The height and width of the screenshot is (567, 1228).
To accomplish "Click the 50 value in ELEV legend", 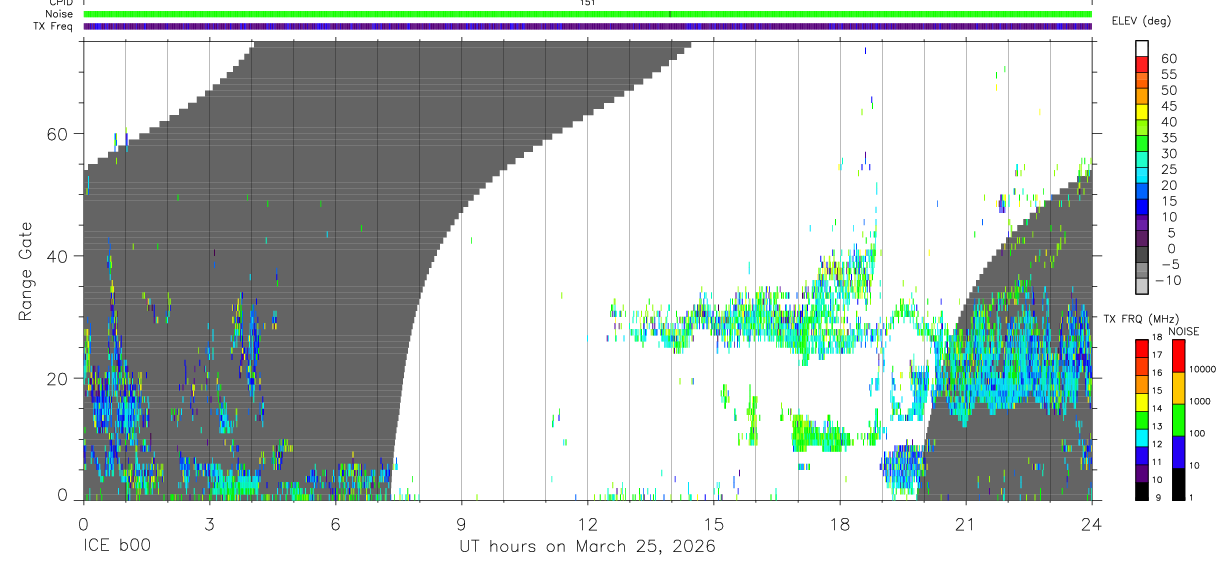I will click(1168, 91).
